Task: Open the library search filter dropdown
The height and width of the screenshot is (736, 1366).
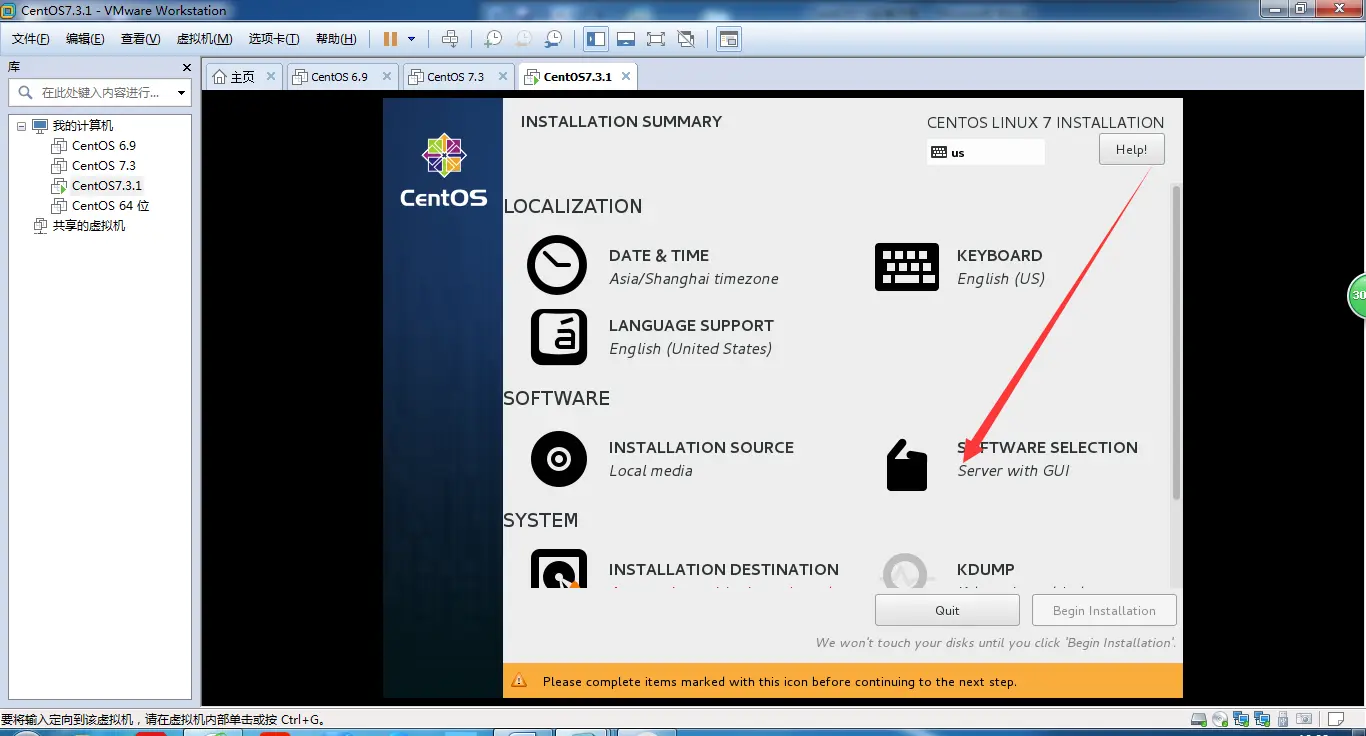Action: point(181,93)
